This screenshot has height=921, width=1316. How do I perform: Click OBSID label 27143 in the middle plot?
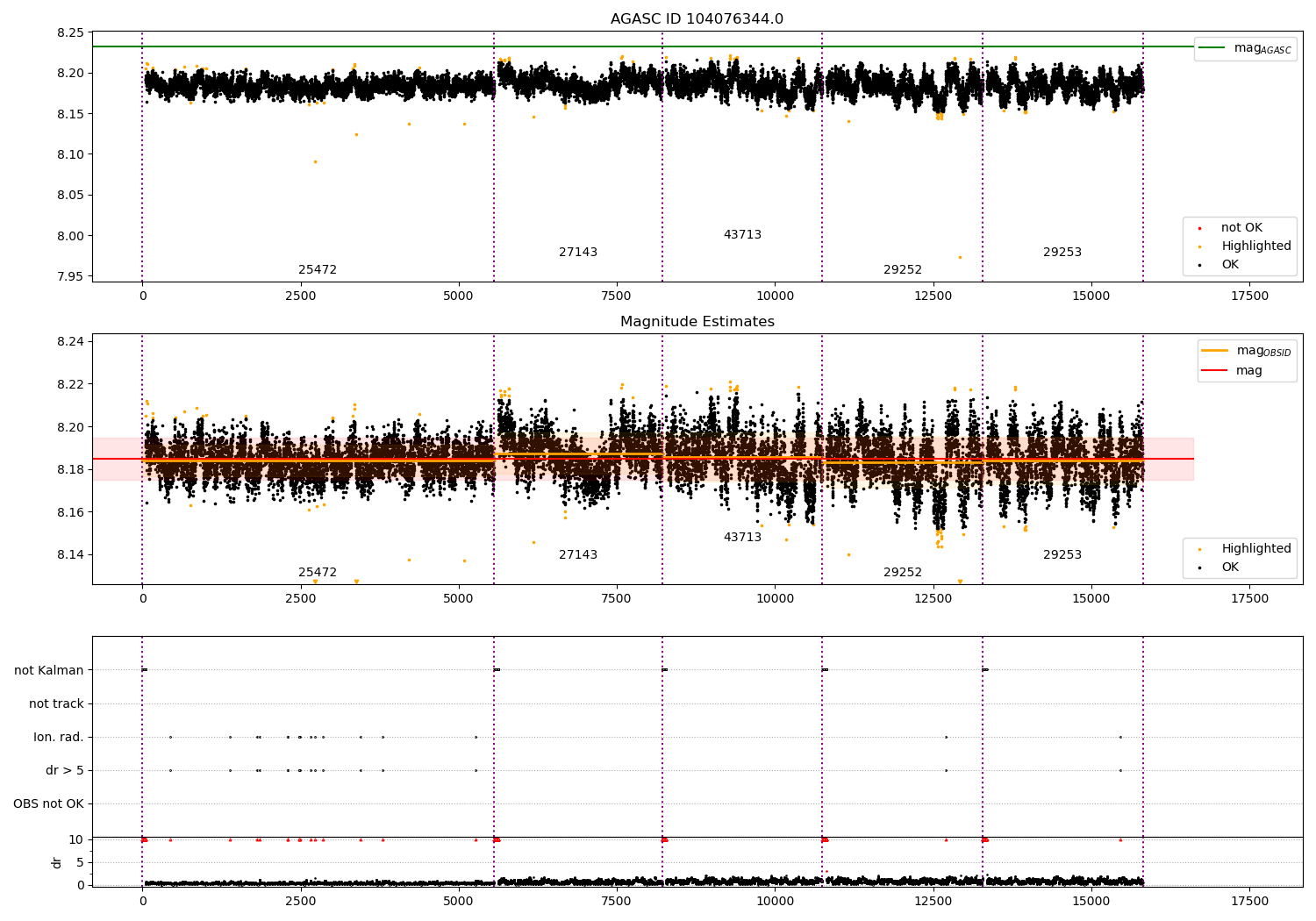tap(578, 555)
